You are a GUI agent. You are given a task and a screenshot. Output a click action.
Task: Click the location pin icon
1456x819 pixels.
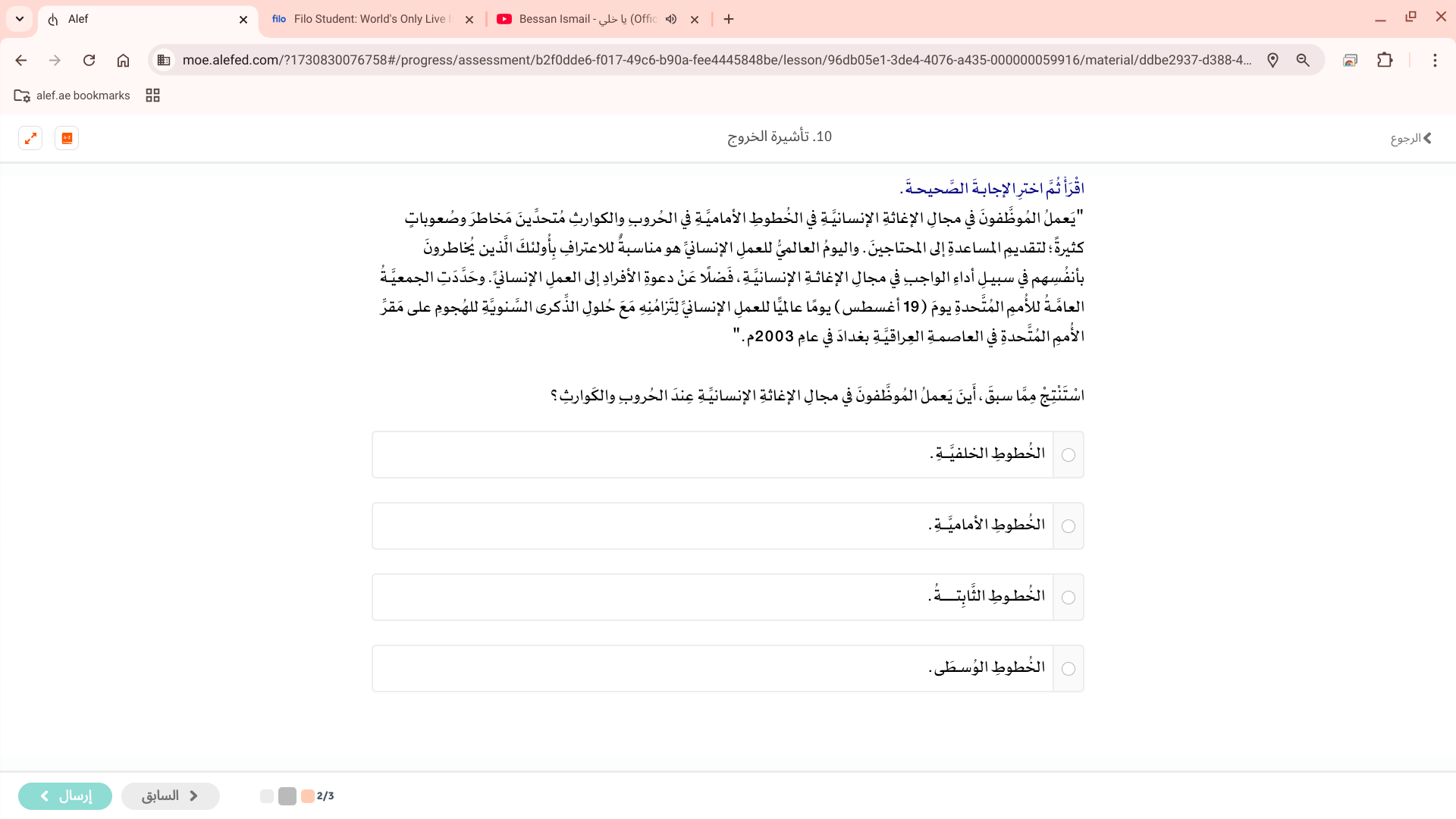tap(1272, 60)
